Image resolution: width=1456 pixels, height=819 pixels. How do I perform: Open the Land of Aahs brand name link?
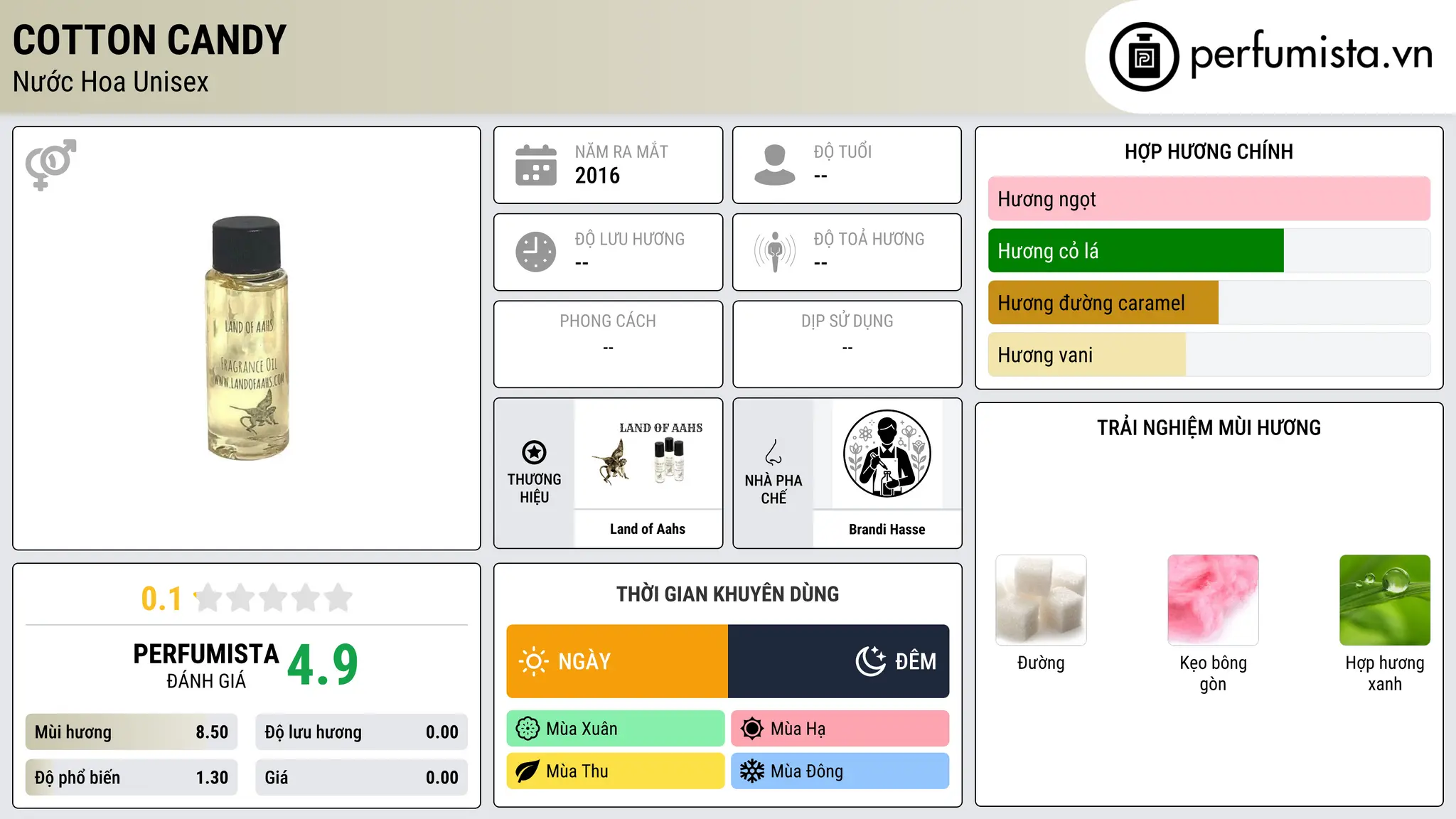click(x=648, y=529)
